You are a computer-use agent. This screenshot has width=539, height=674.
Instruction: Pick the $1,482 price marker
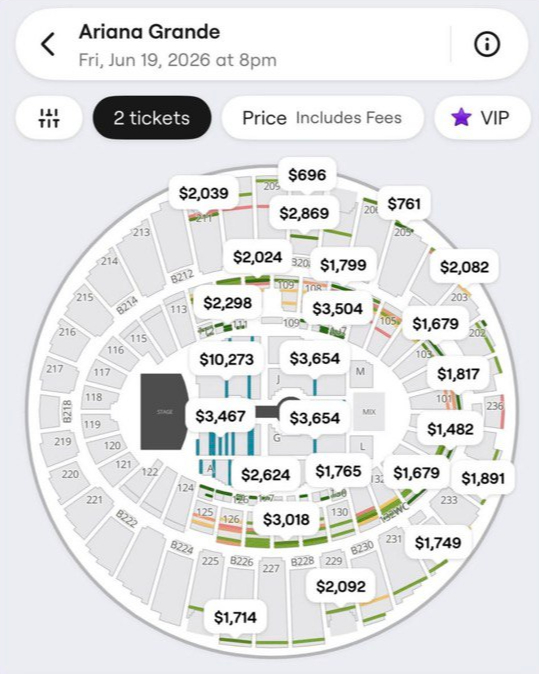pos(450,429)
